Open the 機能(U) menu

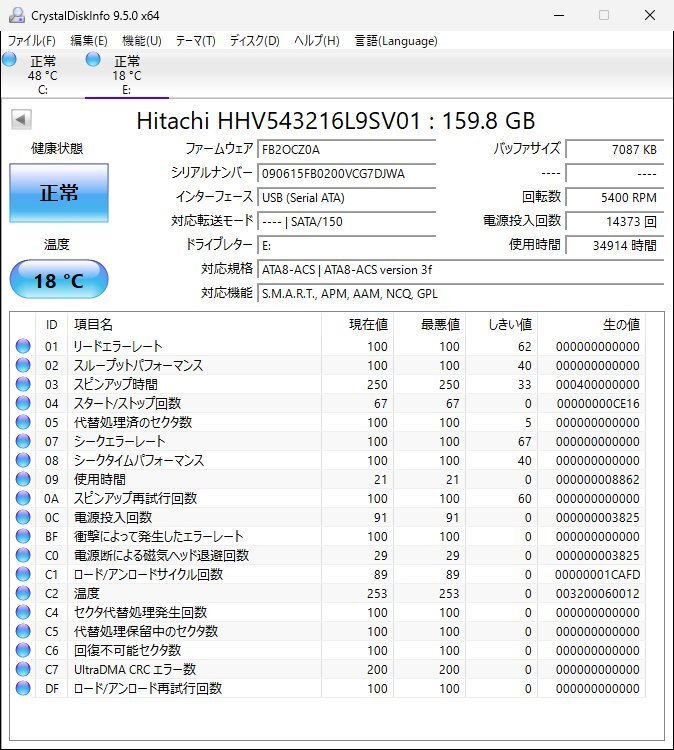click(142, 41)
